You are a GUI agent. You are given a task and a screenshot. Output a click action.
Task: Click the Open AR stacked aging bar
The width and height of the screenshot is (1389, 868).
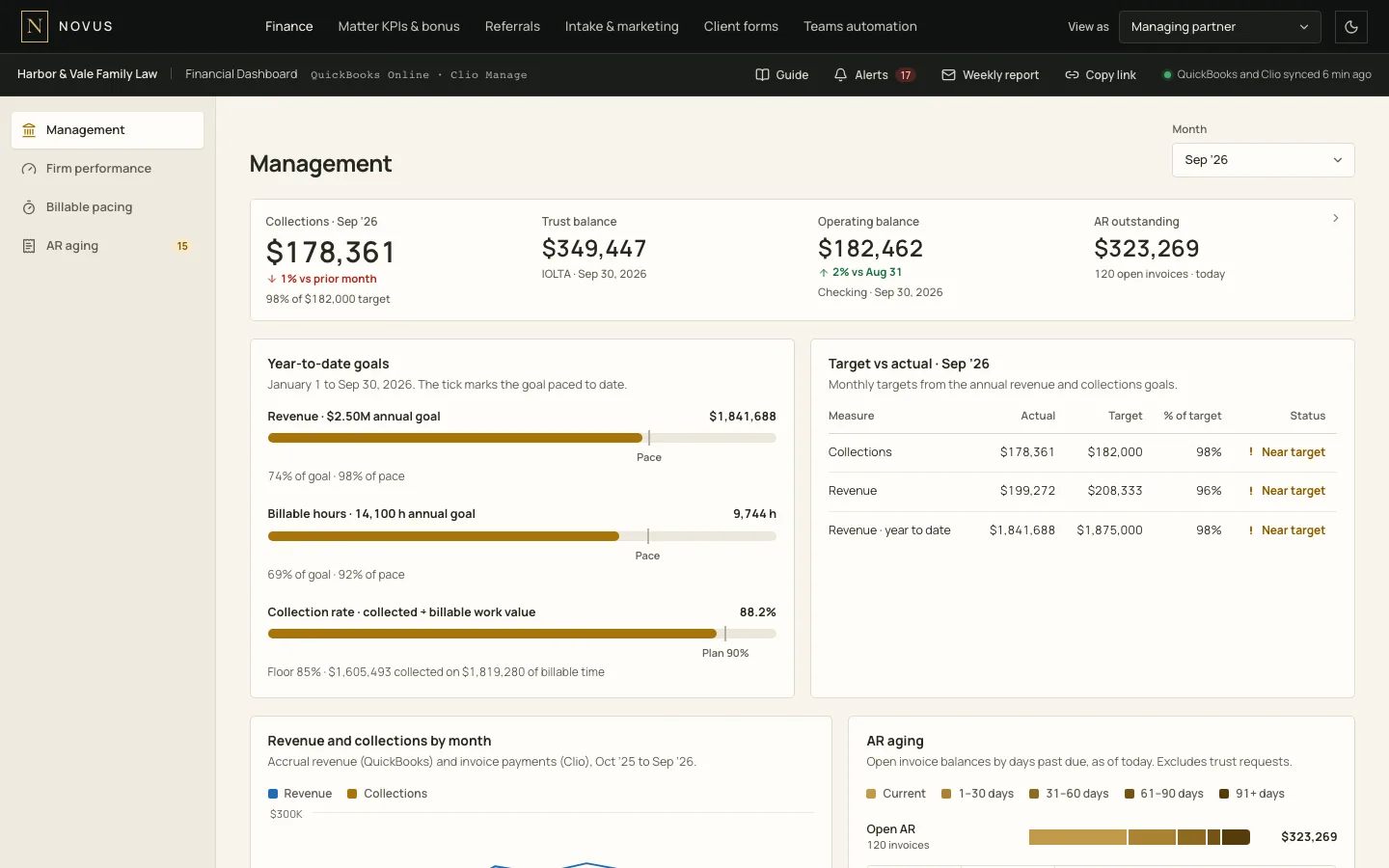pos(1139,837)
